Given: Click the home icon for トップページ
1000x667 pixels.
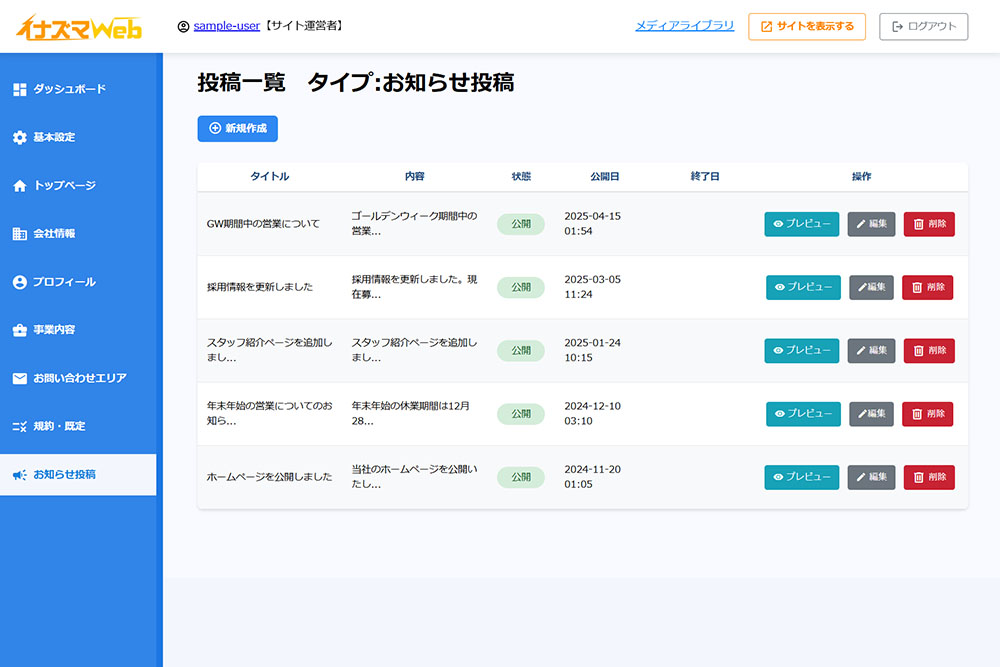Looking at the screenshot, I should coord(20,186).
